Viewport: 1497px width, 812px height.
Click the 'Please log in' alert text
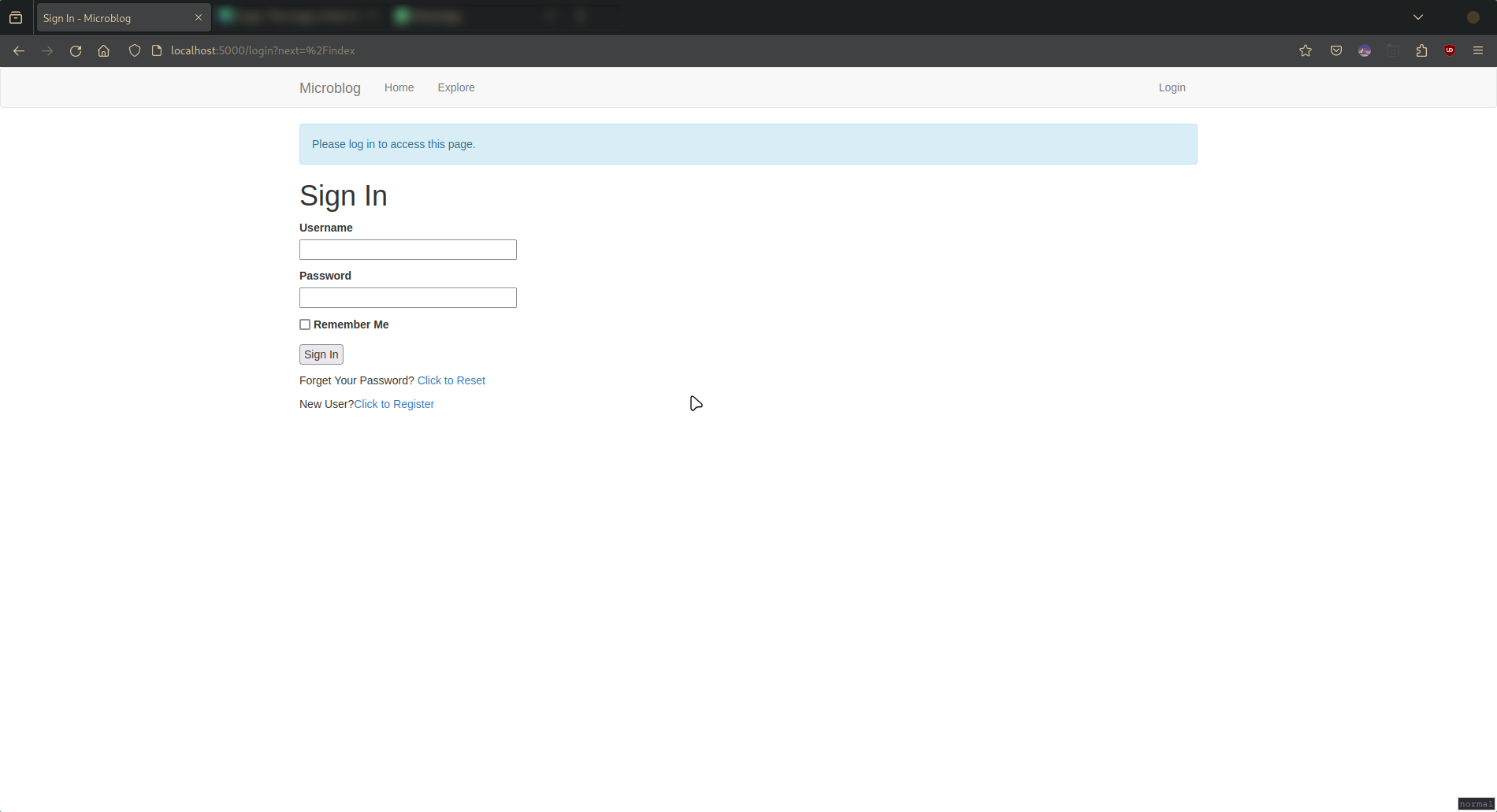tap(394, 144)
